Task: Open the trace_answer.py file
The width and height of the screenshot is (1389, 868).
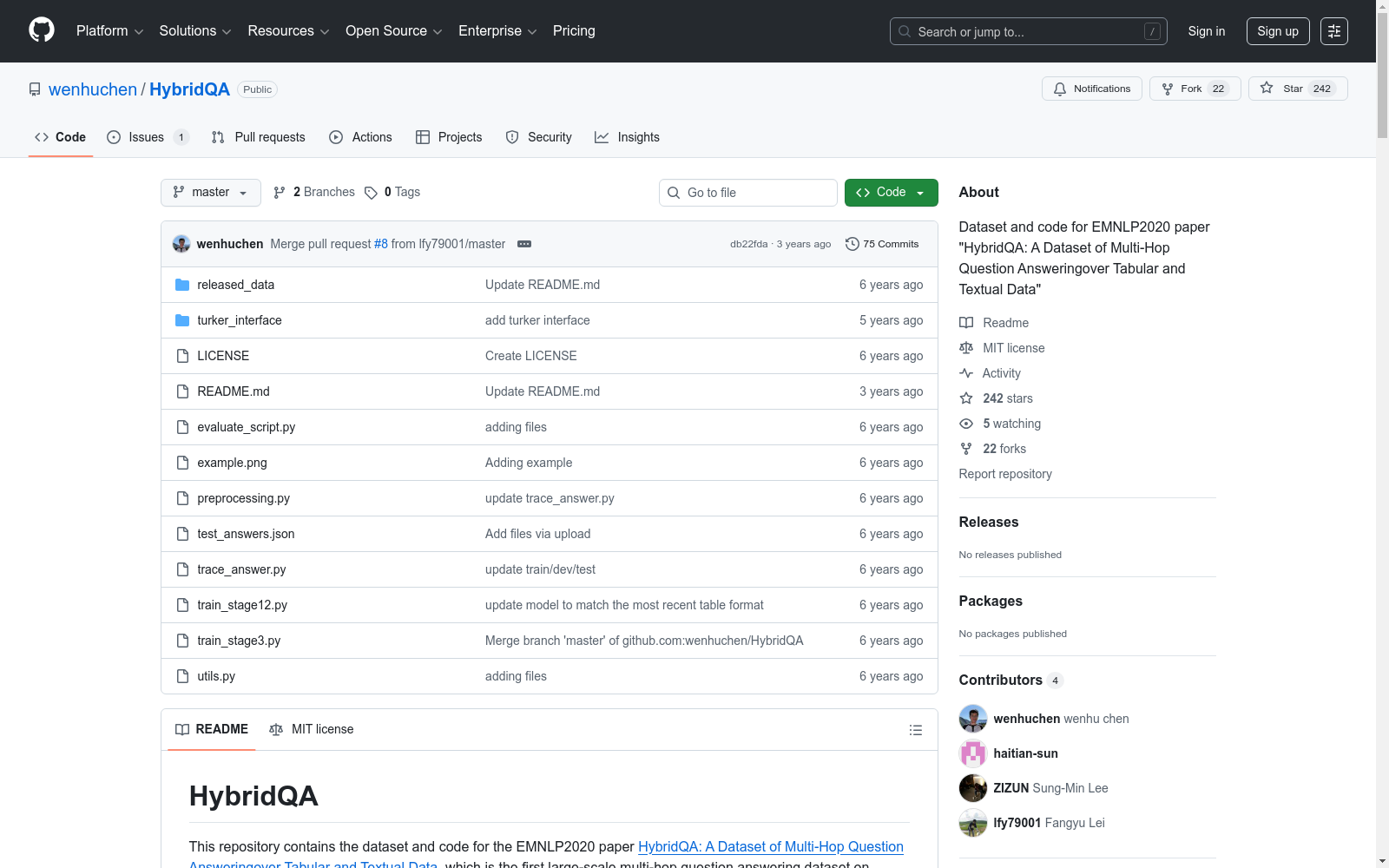Action: [x=241, y=569]
